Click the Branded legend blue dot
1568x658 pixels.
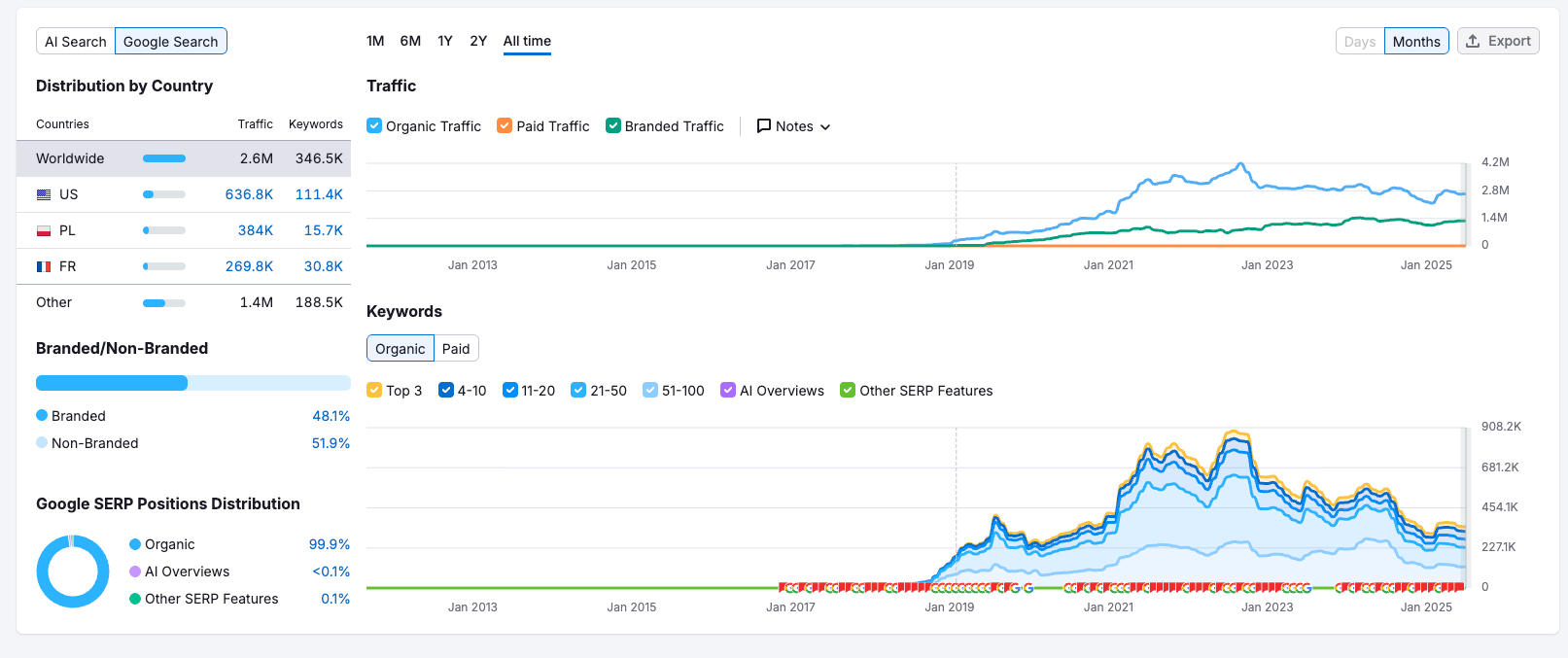click(42, 416)
